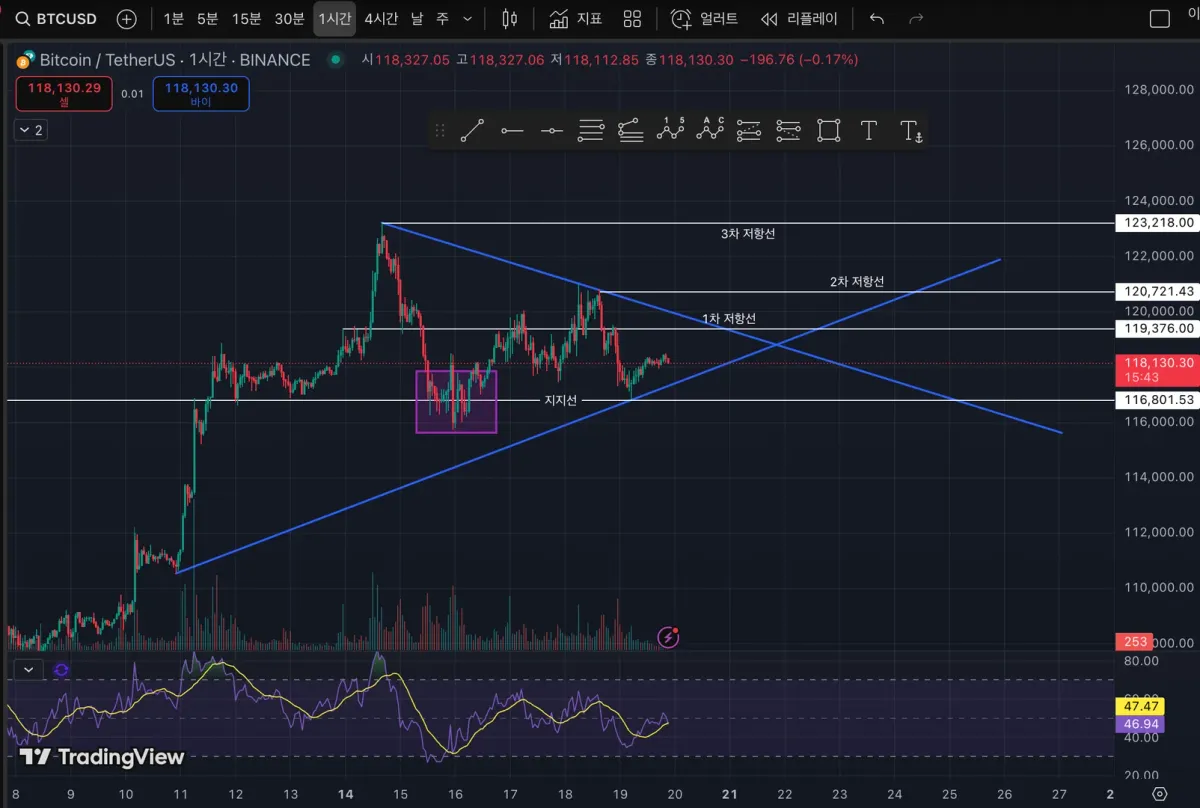This screenshot has width=1200, height=808.
Task: Open the layout grid templates icon
Action: click(632, 18)
